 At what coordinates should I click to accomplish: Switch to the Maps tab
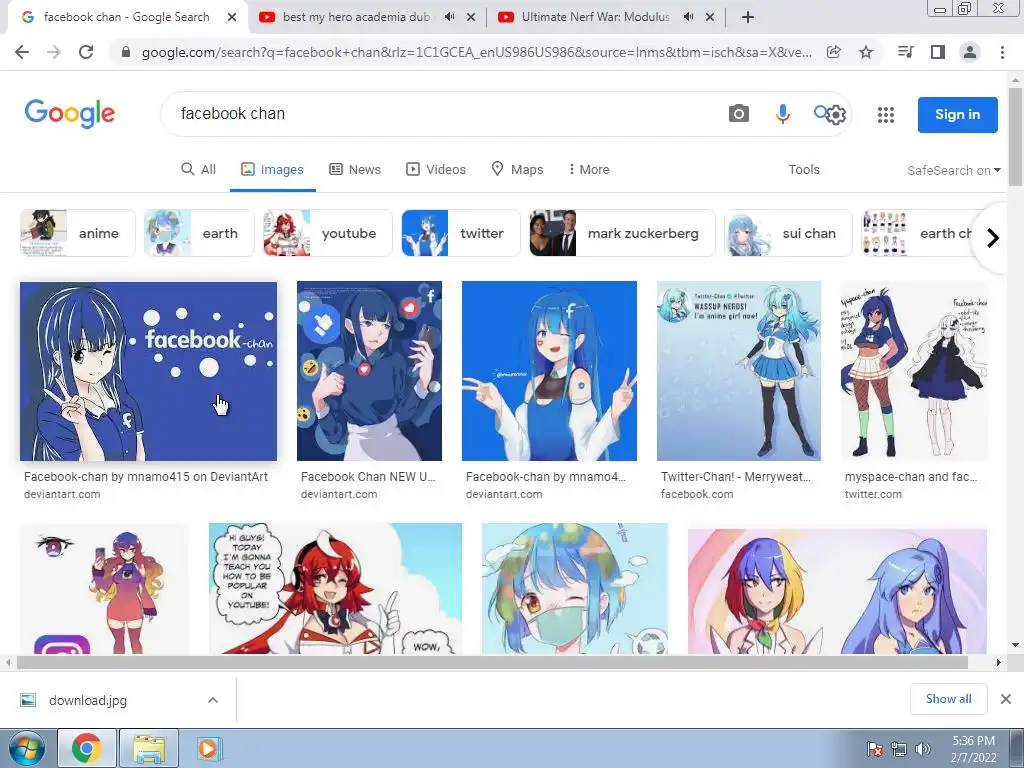pyautogui.click(x=517, y=169)
